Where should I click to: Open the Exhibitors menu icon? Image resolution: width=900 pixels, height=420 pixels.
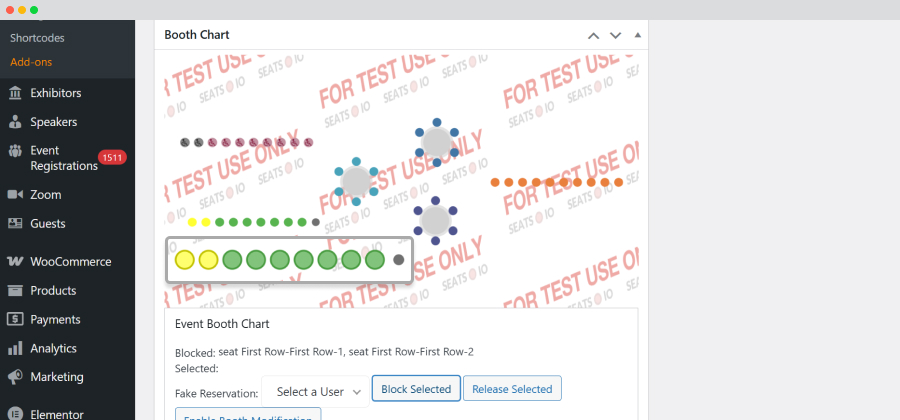pyautogui.click(x=15, y=93)
